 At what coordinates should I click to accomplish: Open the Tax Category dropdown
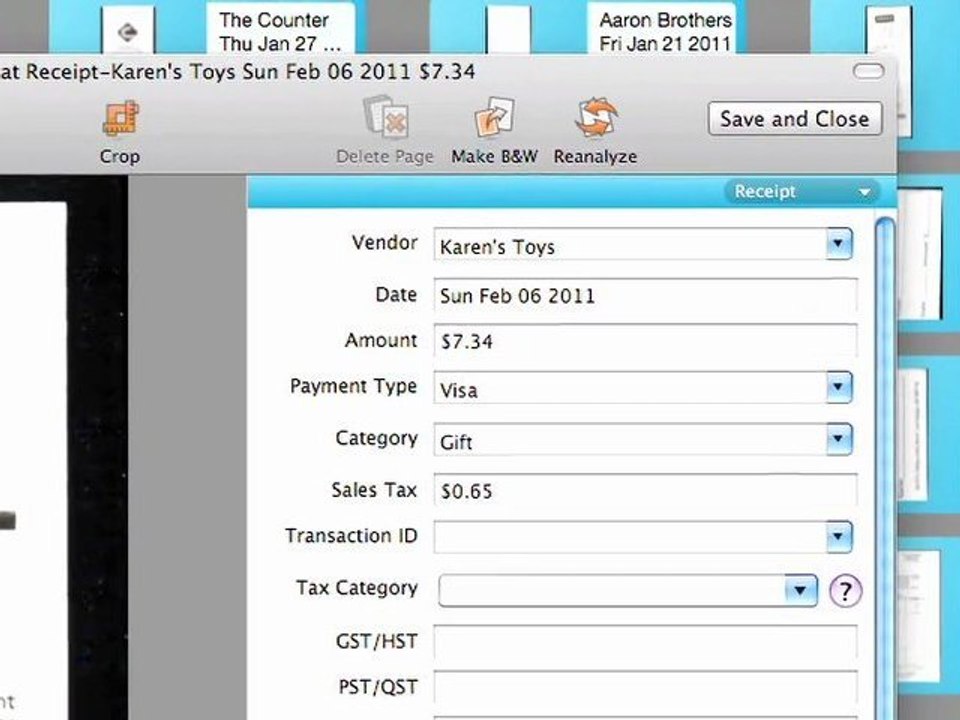628,590
